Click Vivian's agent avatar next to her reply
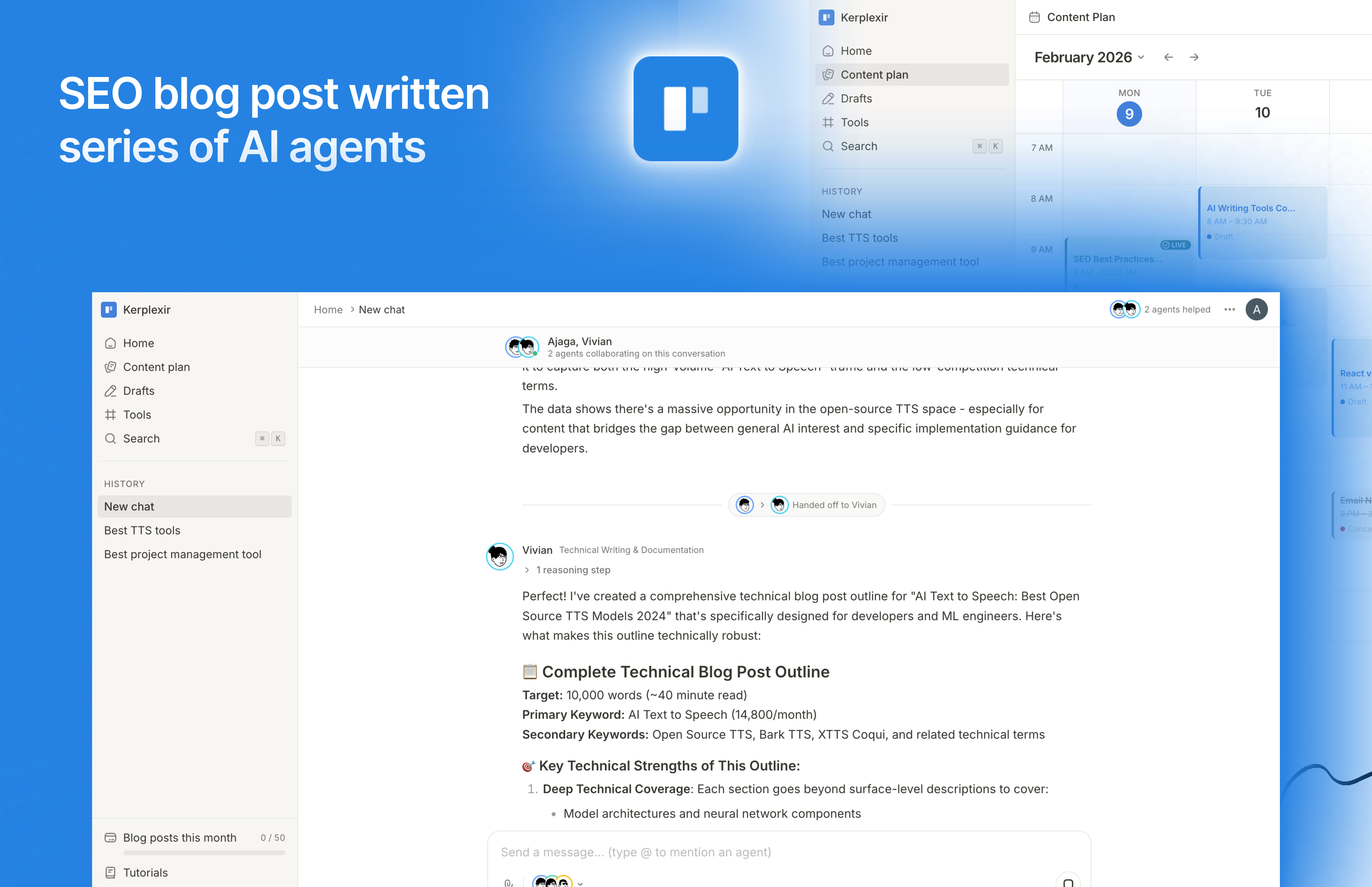This screenshot has height=887, width=1372. coord(499,557)
